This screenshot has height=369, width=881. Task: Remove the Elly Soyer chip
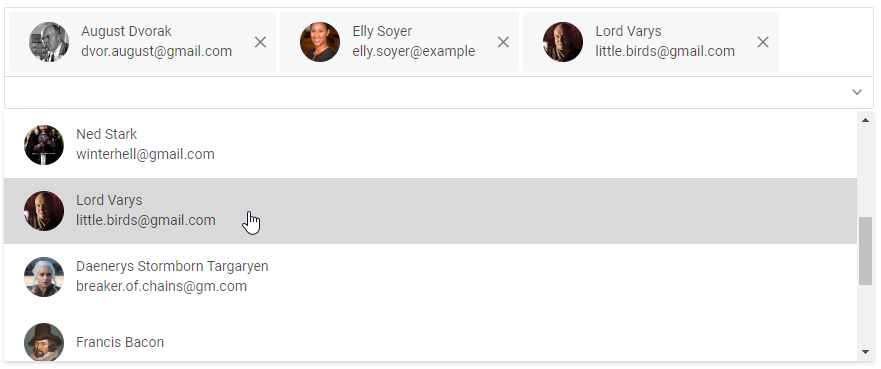tap(503, 42)
